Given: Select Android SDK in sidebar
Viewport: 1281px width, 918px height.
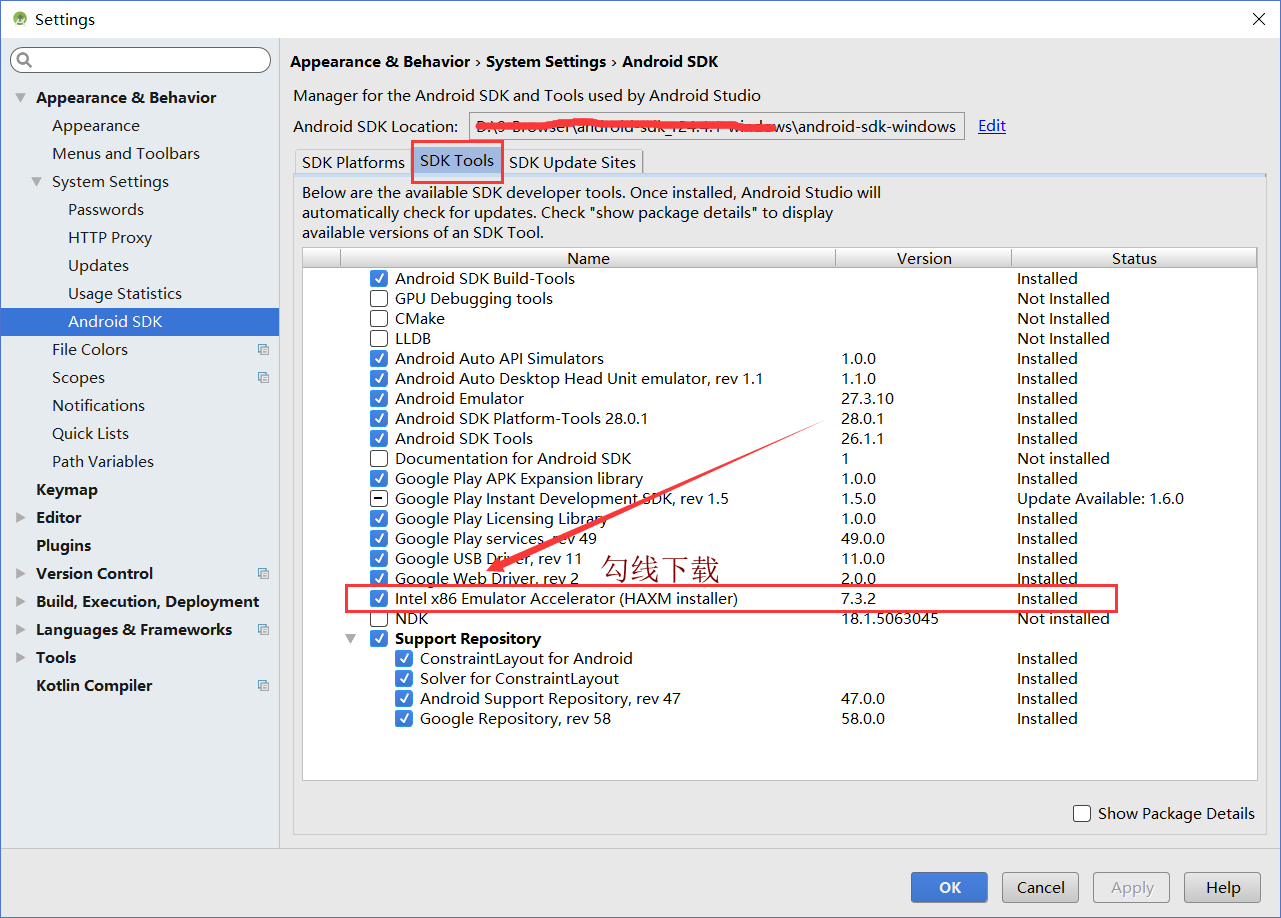Looking at the screenshot, I should 140,322.
